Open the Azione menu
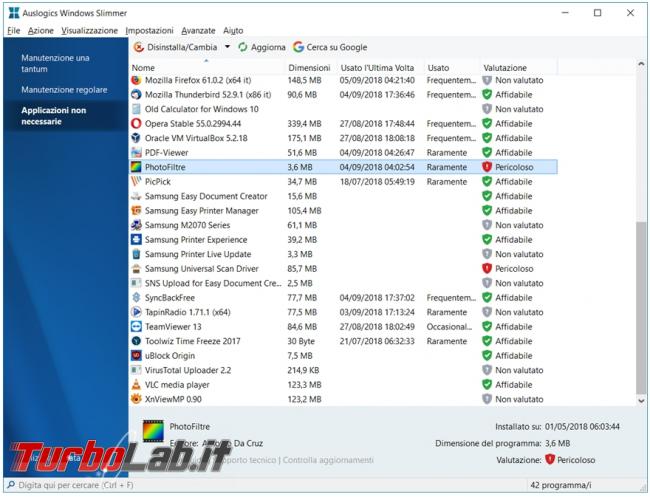Image resolution: width=650 pixels, height=497 pixels. pyautogui.click(x=41, y=31)
